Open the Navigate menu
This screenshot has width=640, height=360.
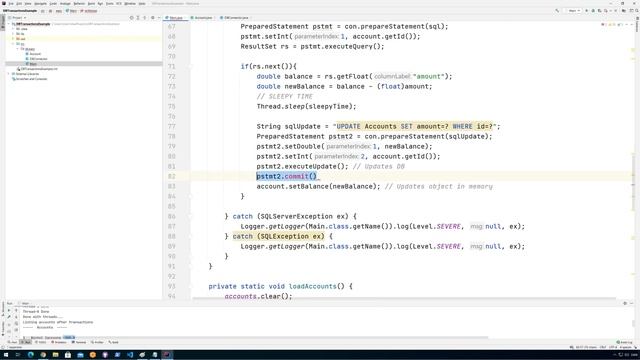40,4
